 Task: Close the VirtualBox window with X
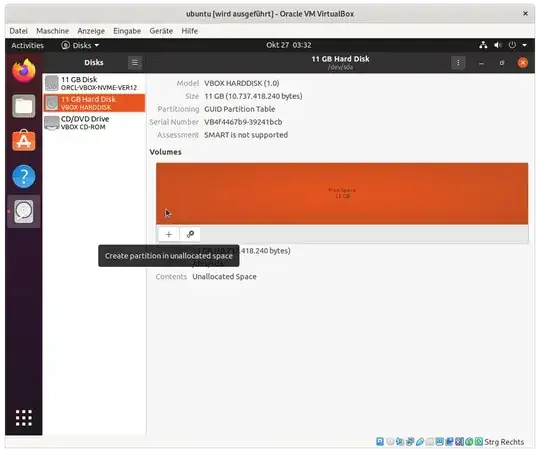click(525, 13)
